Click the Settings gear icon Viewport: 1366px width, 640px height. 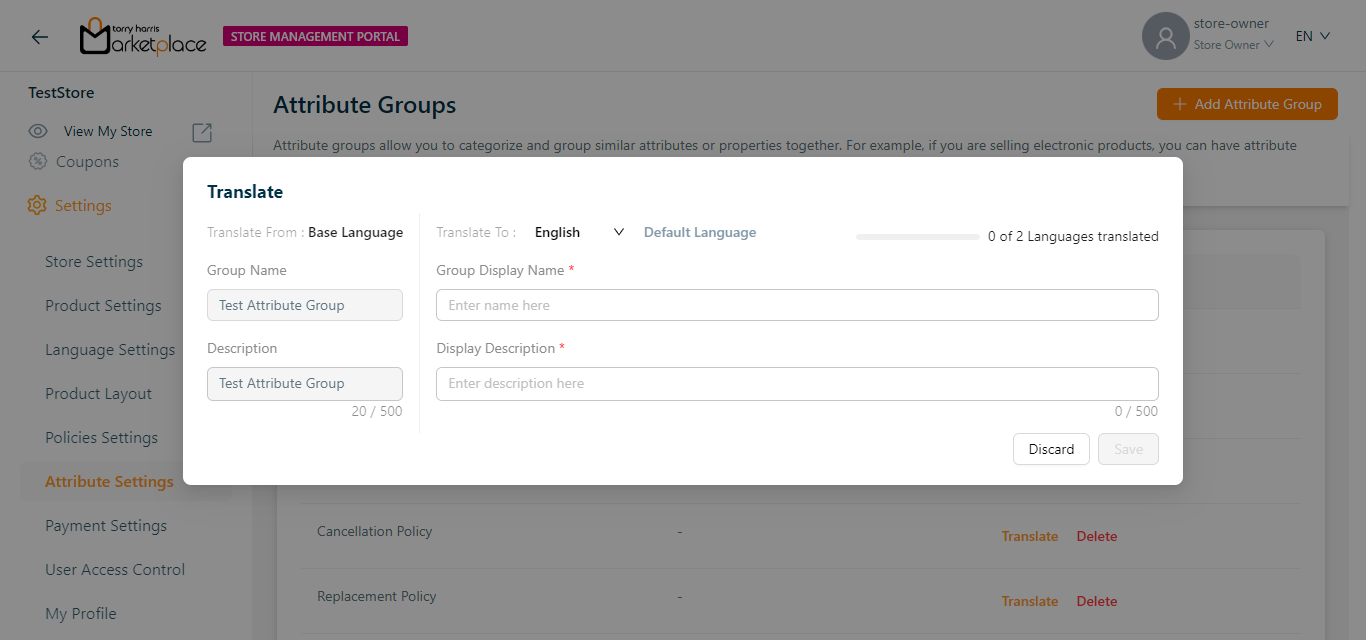point(37,205)
